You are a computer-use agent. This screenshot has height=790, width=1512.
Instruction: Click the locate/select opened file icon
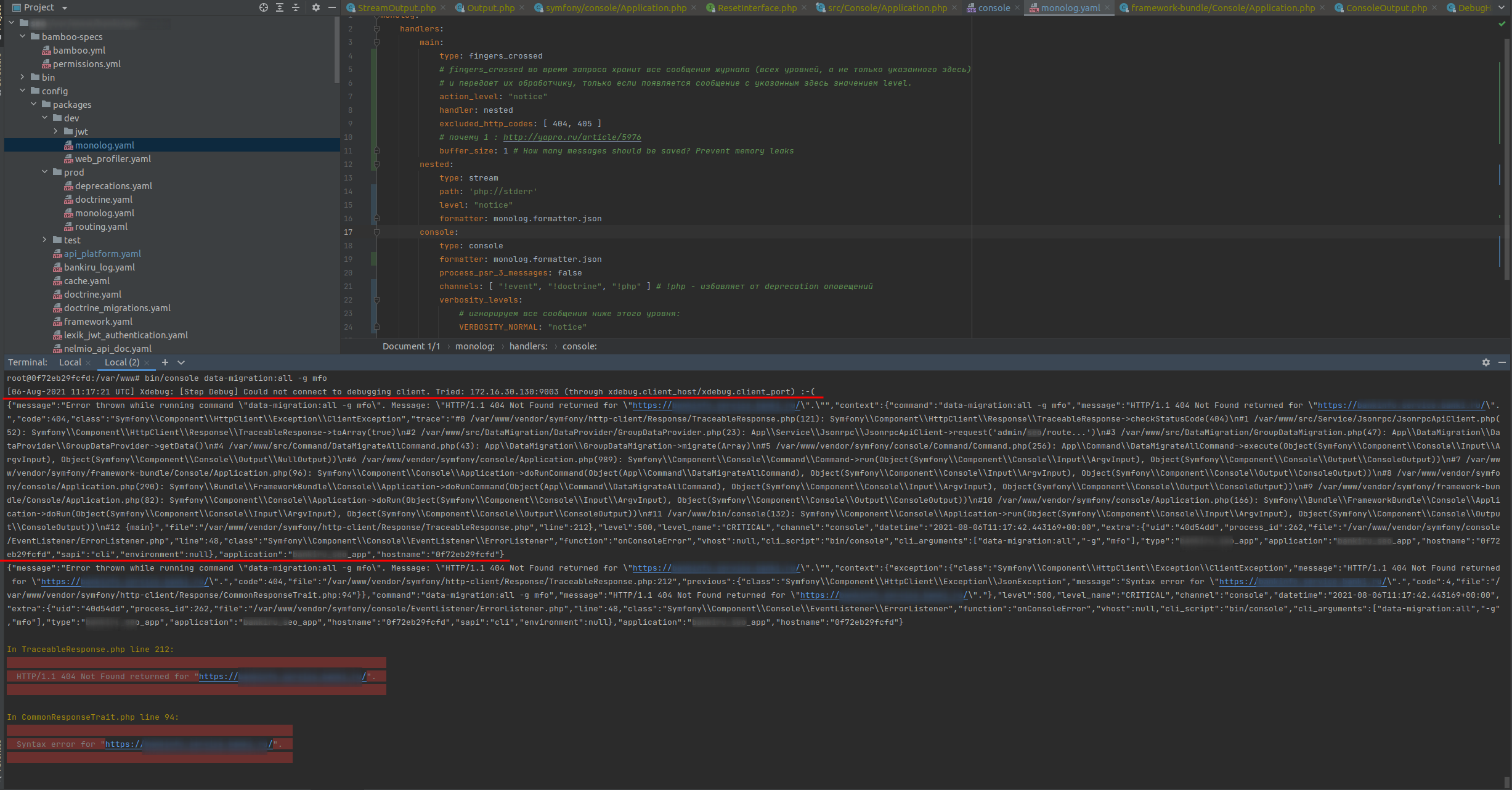(x=264, y=7)
